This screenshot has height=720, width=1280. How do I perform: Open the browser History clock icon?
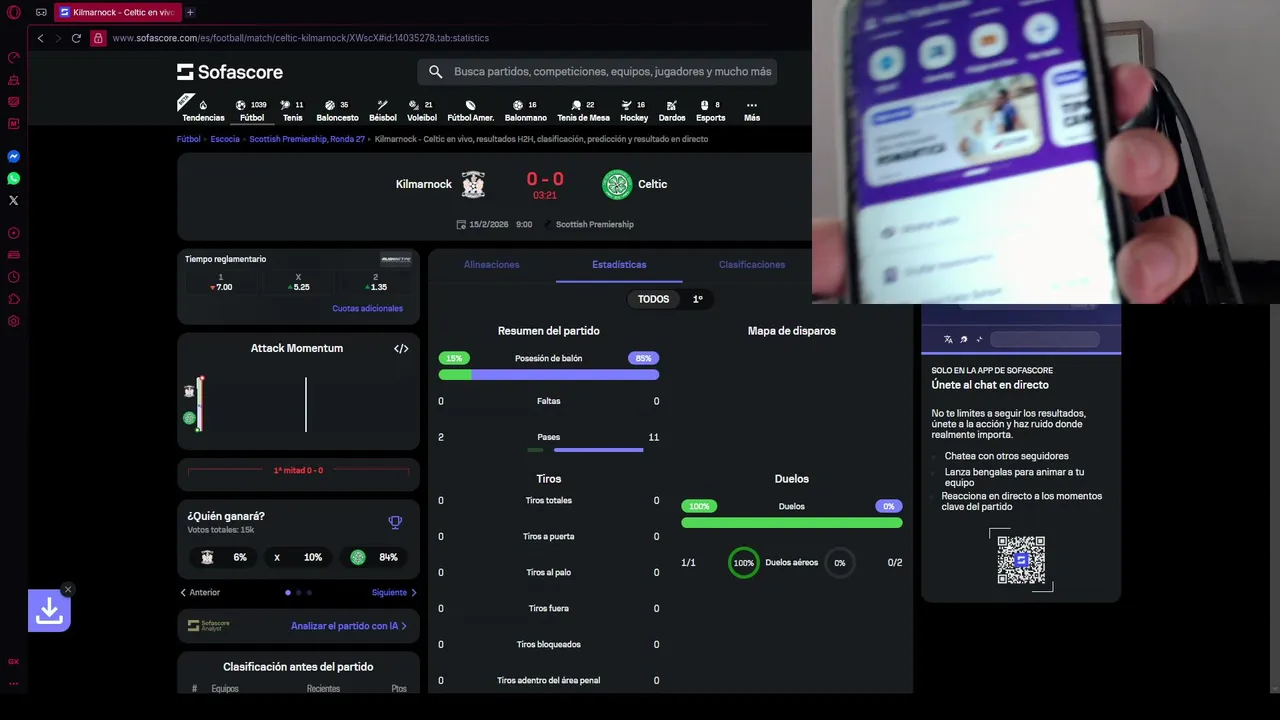pyautogui.click(x=14, y=277)
